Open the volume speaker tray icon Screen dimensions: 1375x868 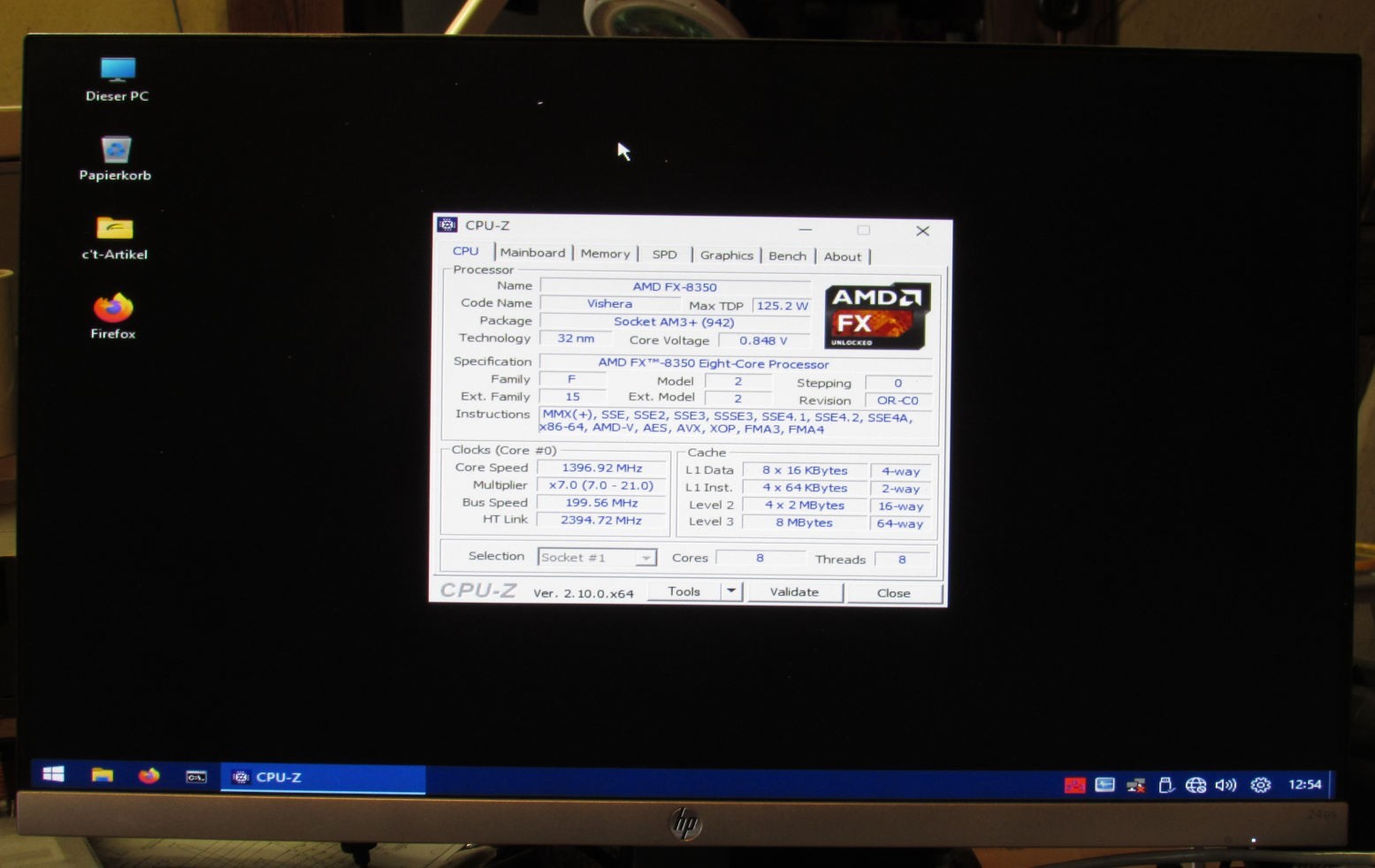coord(1226,785)
